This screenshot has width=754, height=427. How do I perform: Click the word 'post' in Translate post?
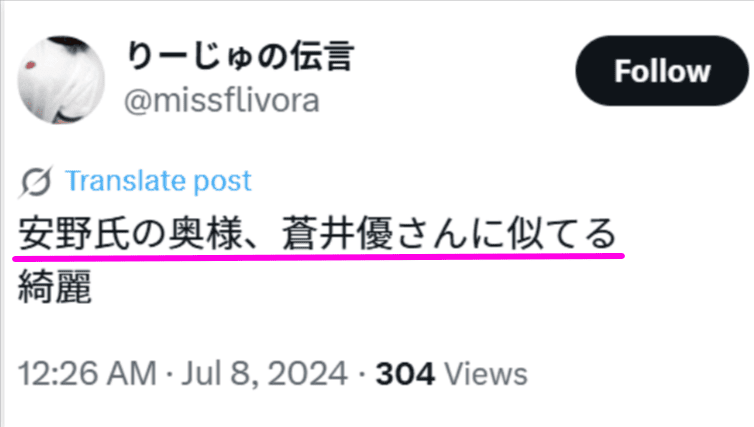[x=222, y=182]
